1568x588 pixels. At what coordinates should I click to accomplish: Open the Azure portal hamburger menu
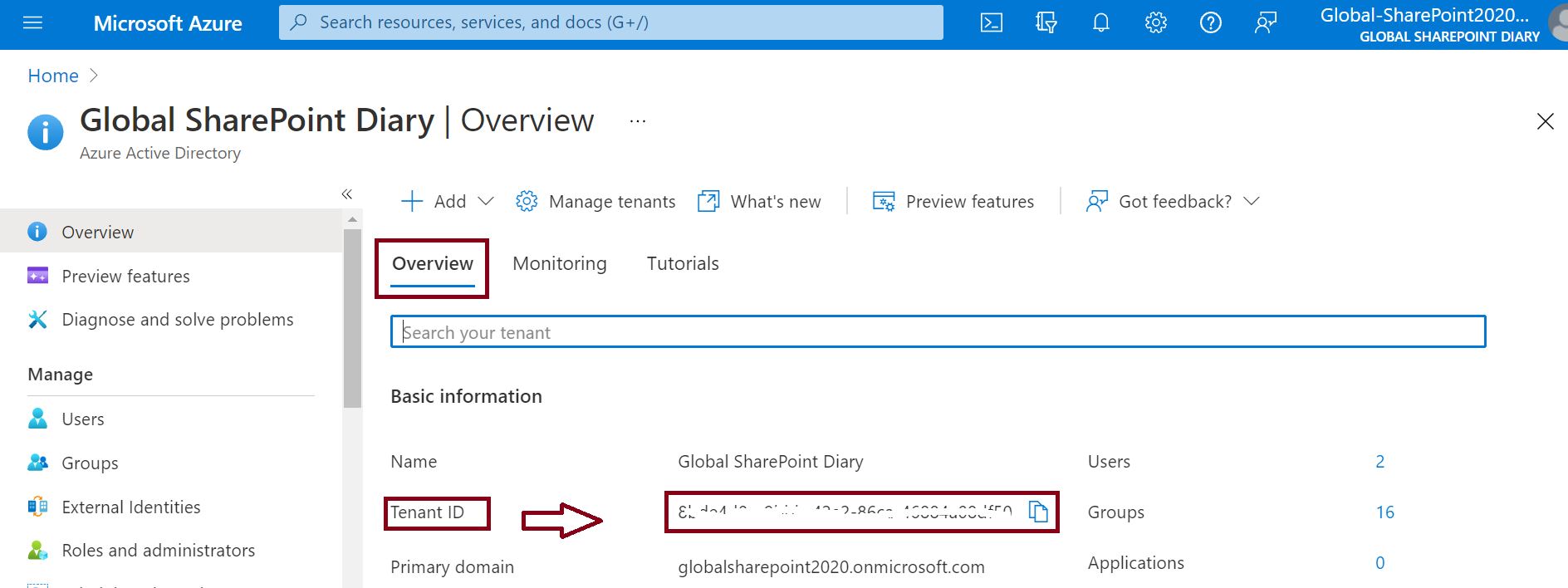(32, 23)
